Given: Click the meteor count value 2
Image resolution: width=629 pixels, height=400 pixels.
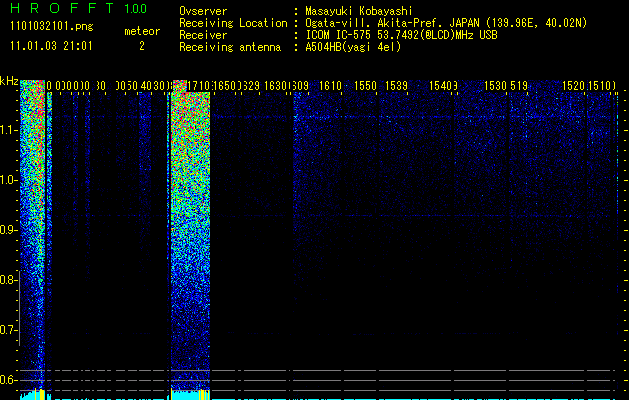Looking at the screenshot, I should tap(142, 46).
